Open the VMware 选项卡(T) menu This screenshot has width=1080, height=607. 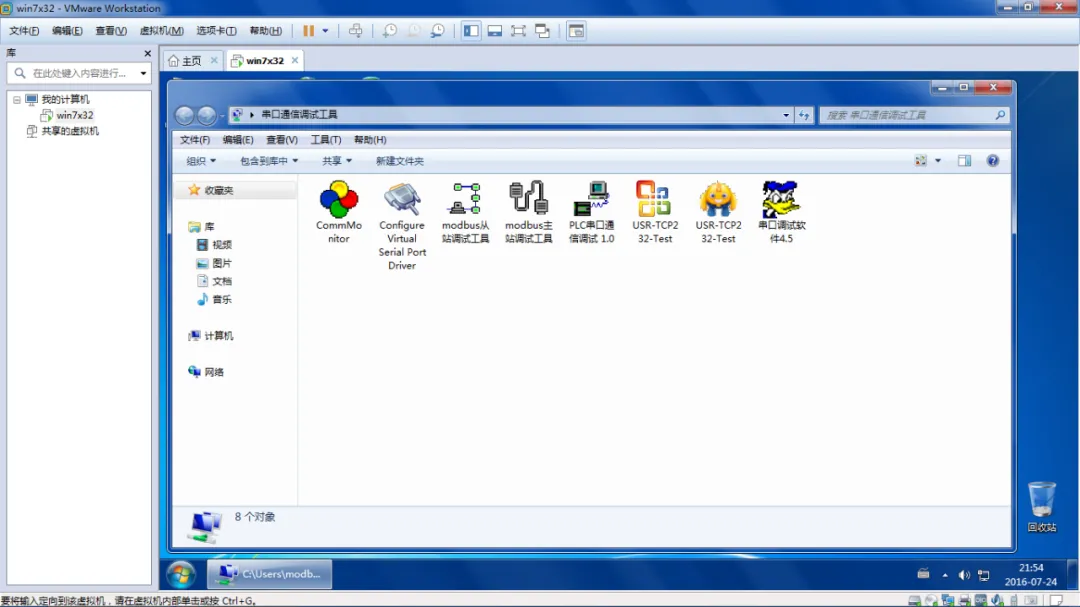(x=216, y=30)
